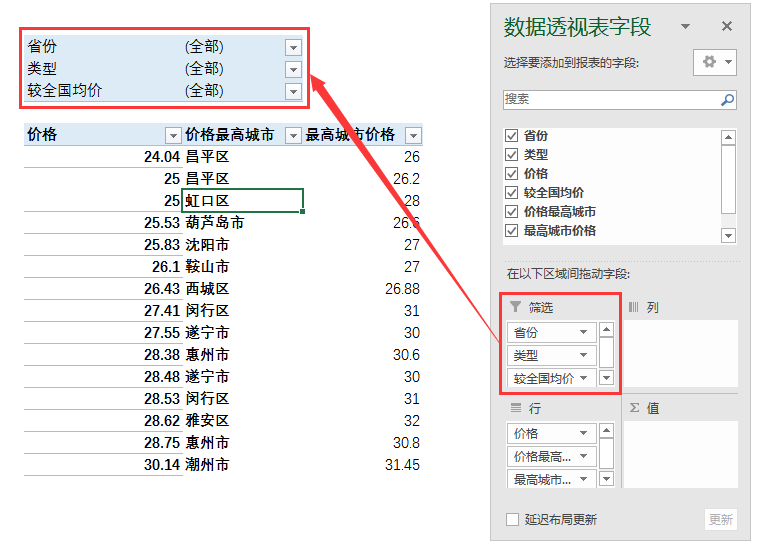Click the 值 sigma icon
Image resolution: width=770 pixels, height=548 pixels.
pos(634,408)
